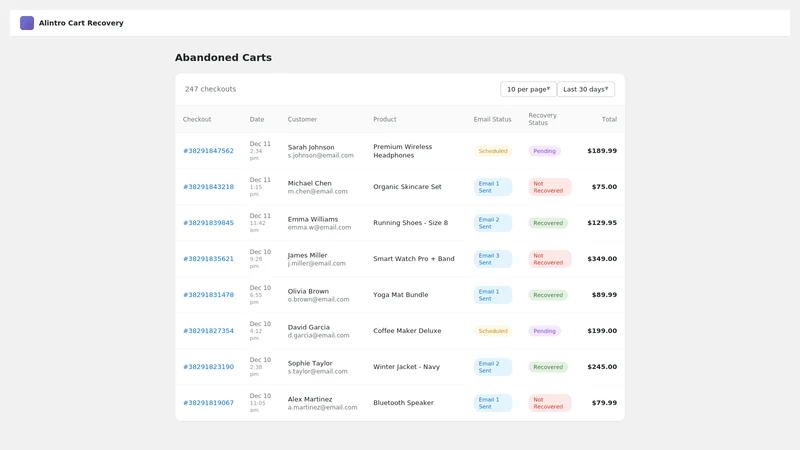Click the Alintro Cart Recovery logo icon
This screenshot has height=450, width=800.
27,23
